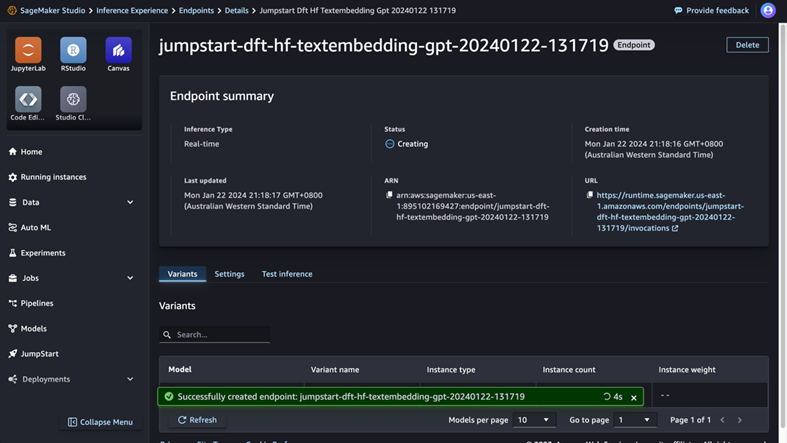Switch to the Test inference tab
Screen dimensions: 787x443
click(287, 274)
